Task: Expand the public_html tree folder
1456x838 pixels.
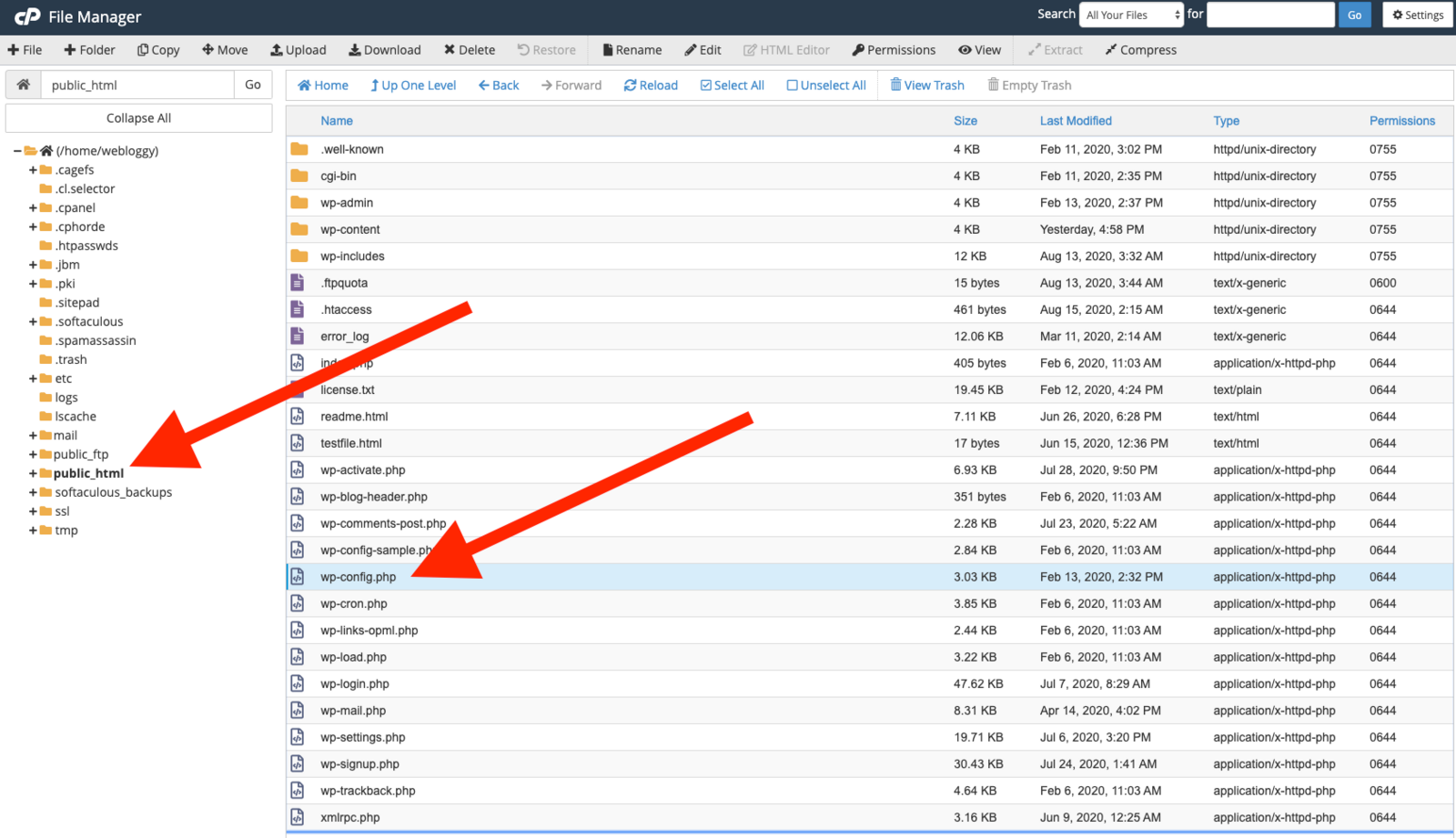Action: pyautogui.click(x=33, y=474)
